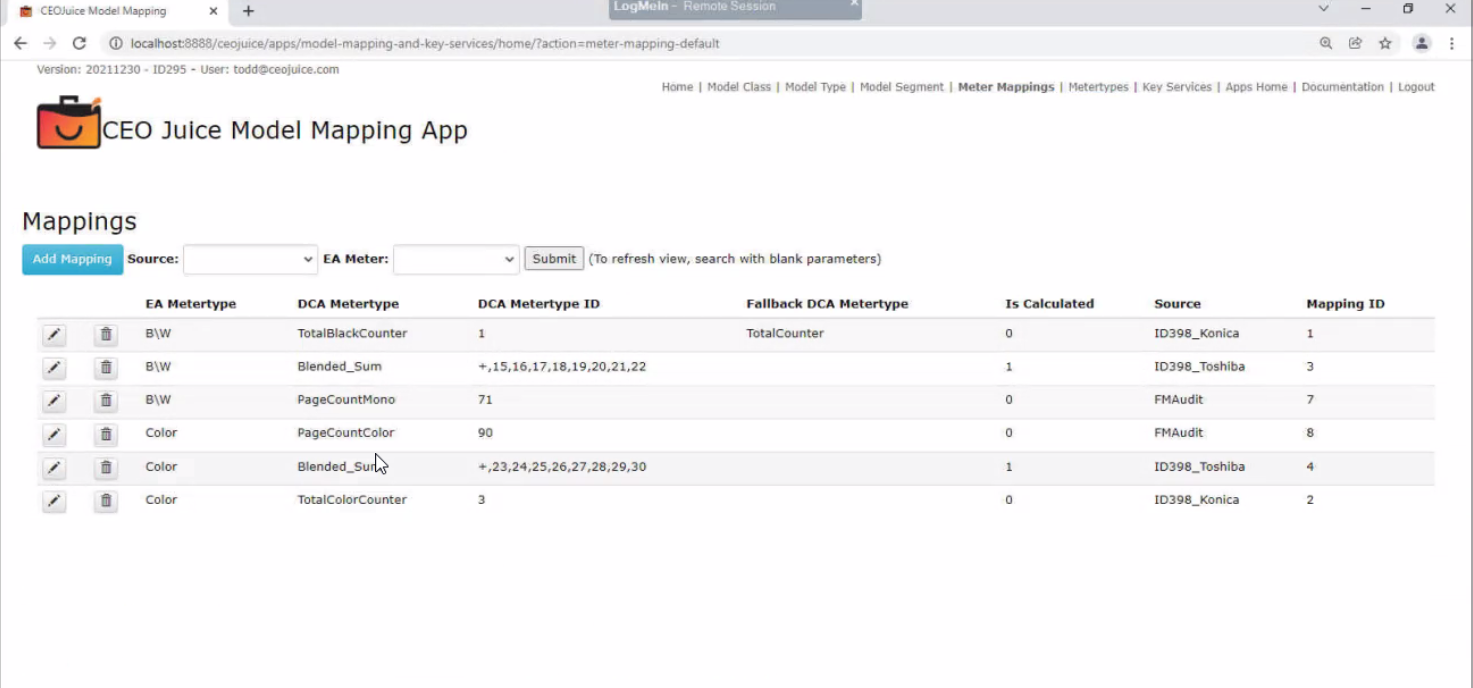Click the Fallback DCA Metertype header

827,304
